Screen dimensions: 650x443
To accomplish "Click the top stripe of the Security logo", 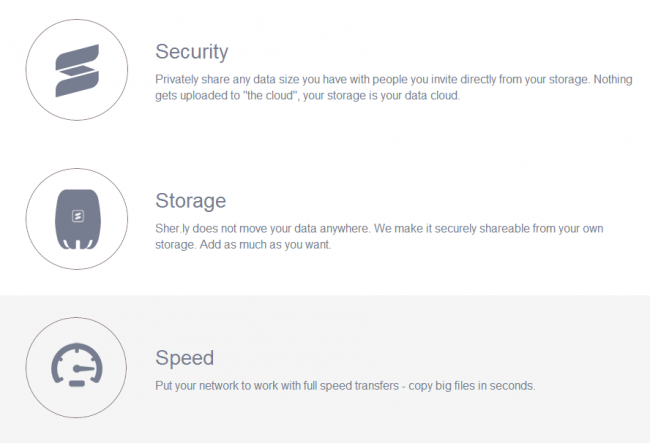I will 77,57.
